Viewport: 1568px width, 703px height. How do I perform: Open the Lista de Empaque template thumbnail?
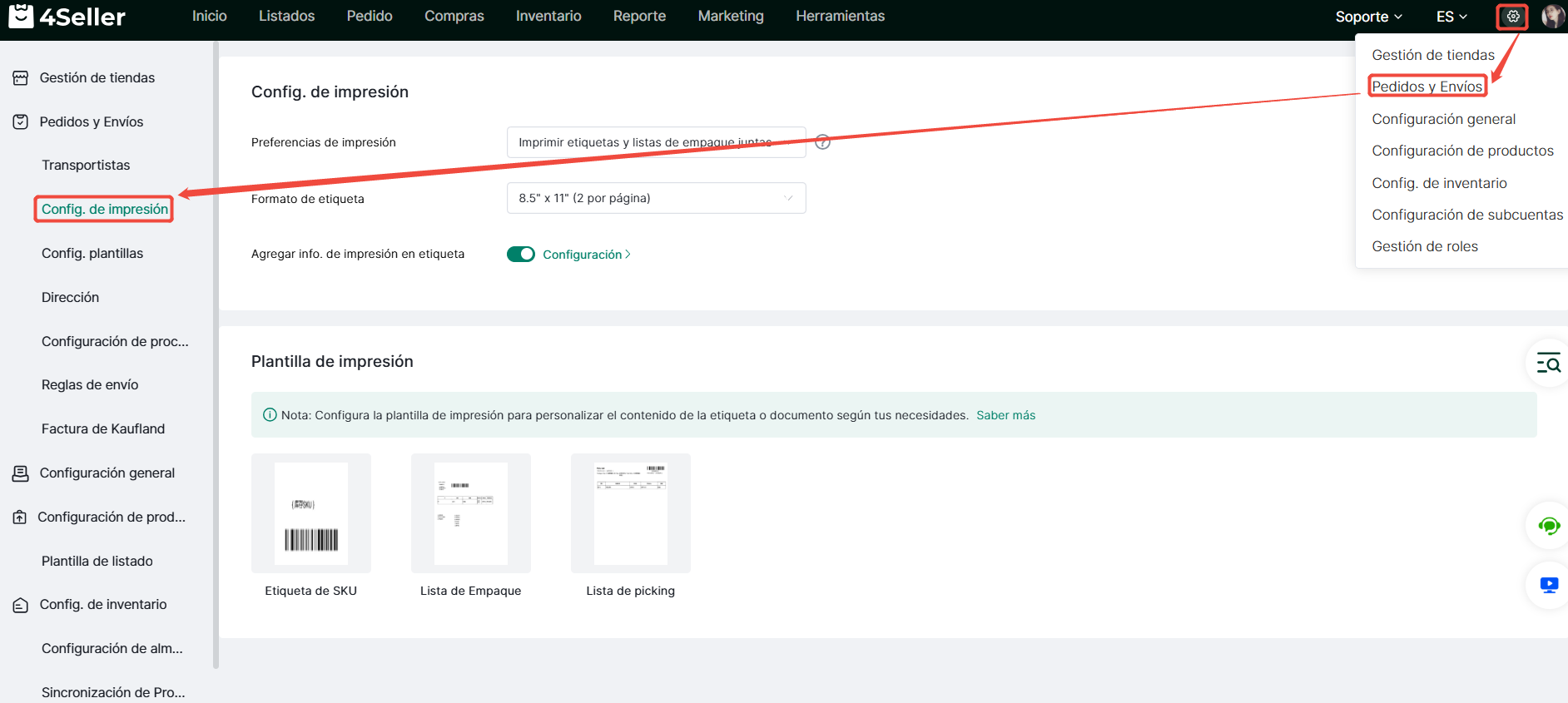tap(471, 513)
